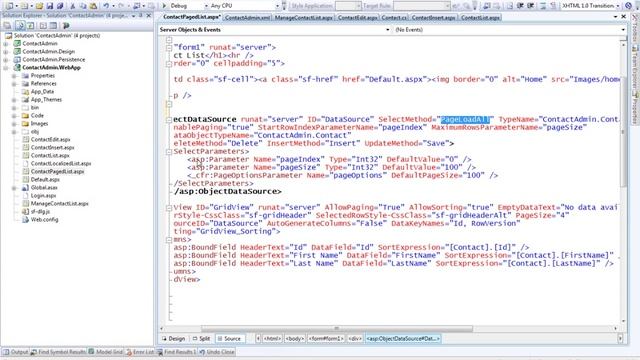Image resolution: width=640 pixels, height=360 pixels.
Task: Expand the References folder node
Action: (x=14, y=84)
